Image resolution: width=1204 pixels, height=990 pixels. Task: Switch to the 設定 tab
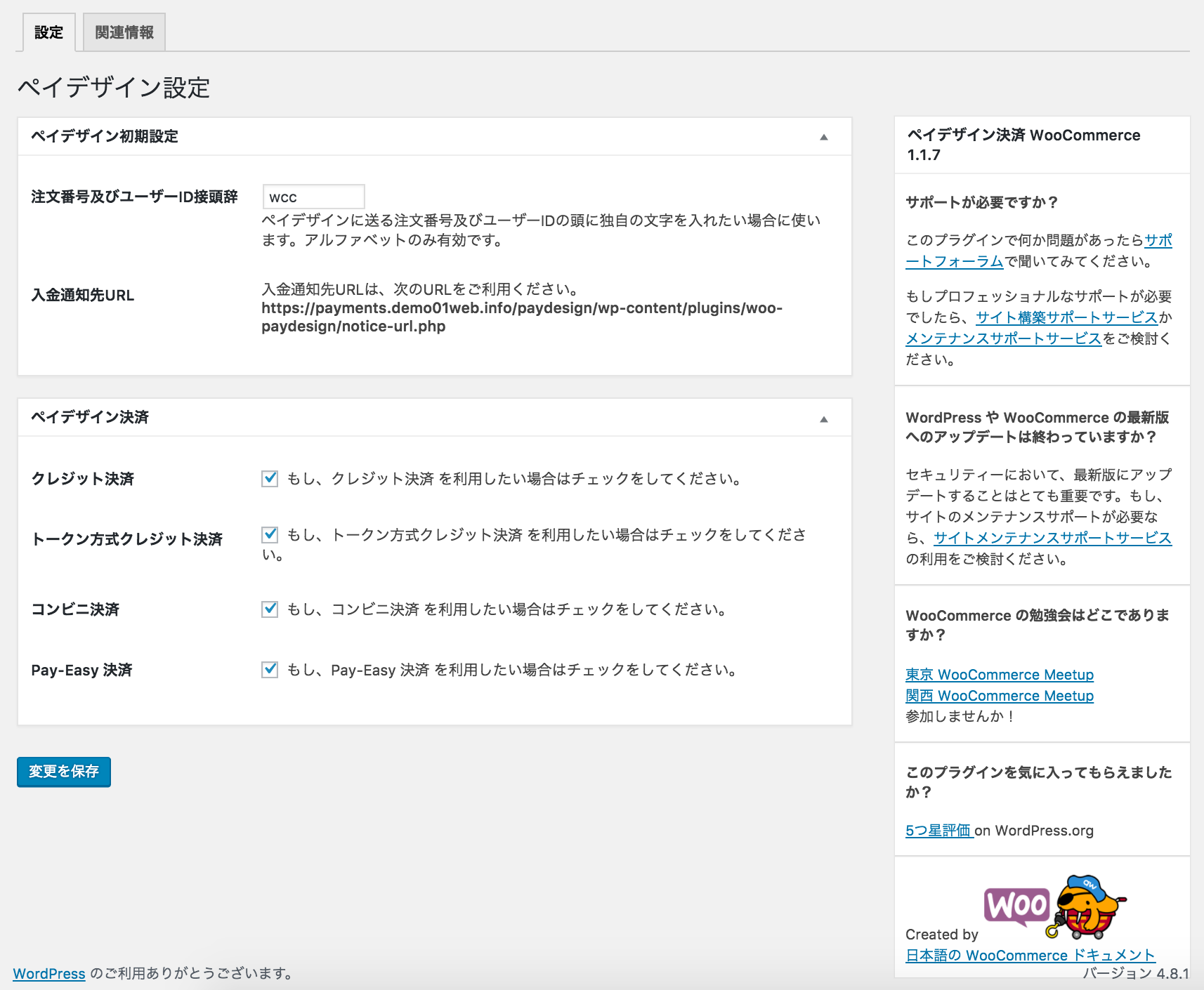tap(48, 32)
